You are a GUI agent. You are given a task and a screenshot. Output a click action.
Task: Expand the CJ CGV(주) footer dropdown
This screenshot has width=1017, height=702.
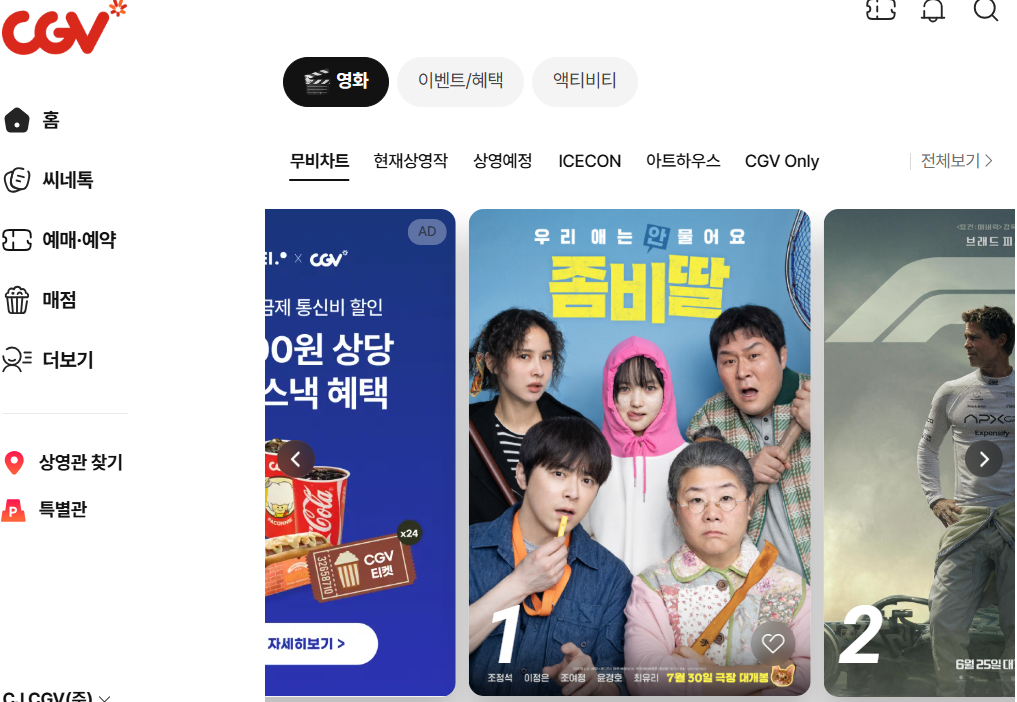click(57, 697)
